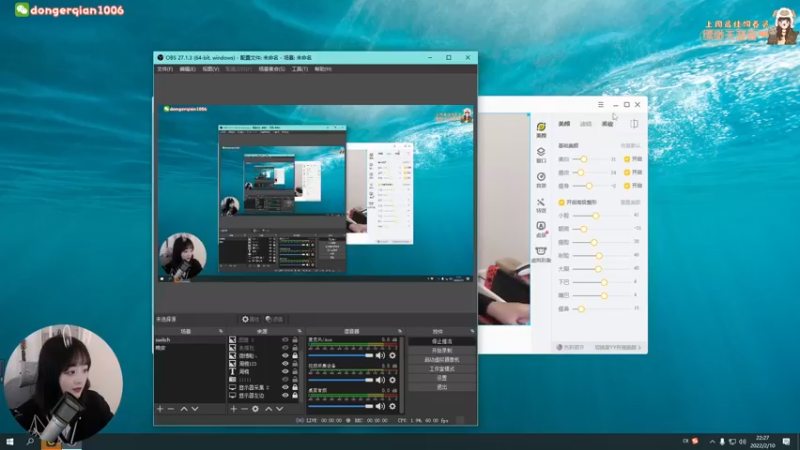Toggle visibility of 显示器采集 2 source
This screenshot has height=450, width=800.
[x=285, y=387]
